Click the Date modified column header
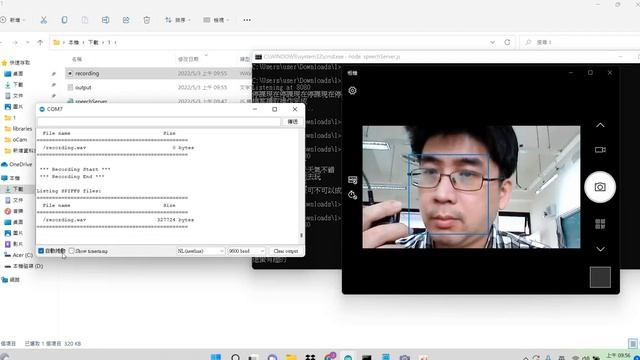Image resolution: width=640 pixels, height=360 pixels. pyautogui.click(x=188, y=59)
